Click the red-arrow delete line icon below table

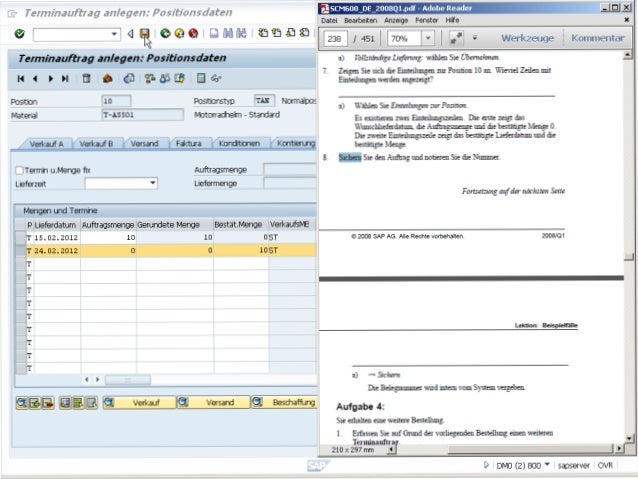[48, 403]
